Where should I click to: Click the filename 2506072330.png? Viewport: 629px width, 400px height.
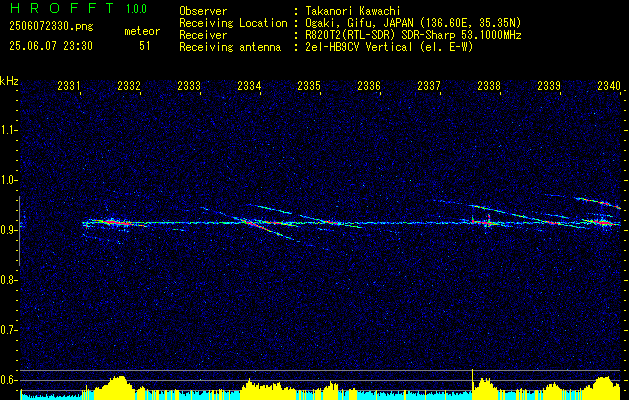click(x=51, y=27)
